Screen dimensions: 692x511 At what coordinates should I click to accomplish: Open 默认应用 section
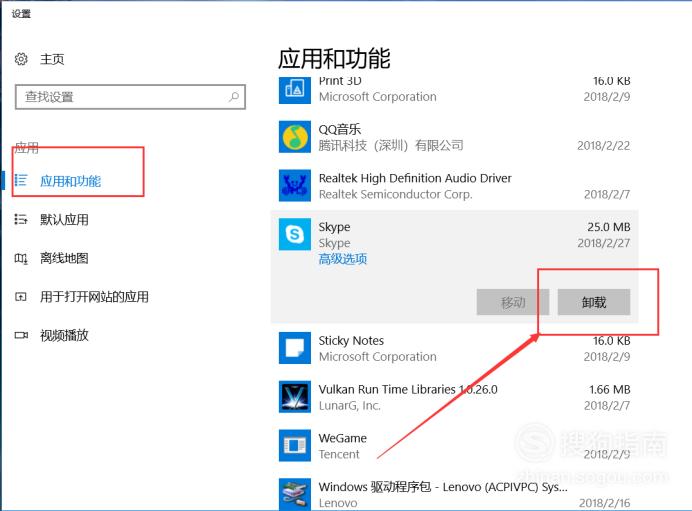click(x=64, y=219)
